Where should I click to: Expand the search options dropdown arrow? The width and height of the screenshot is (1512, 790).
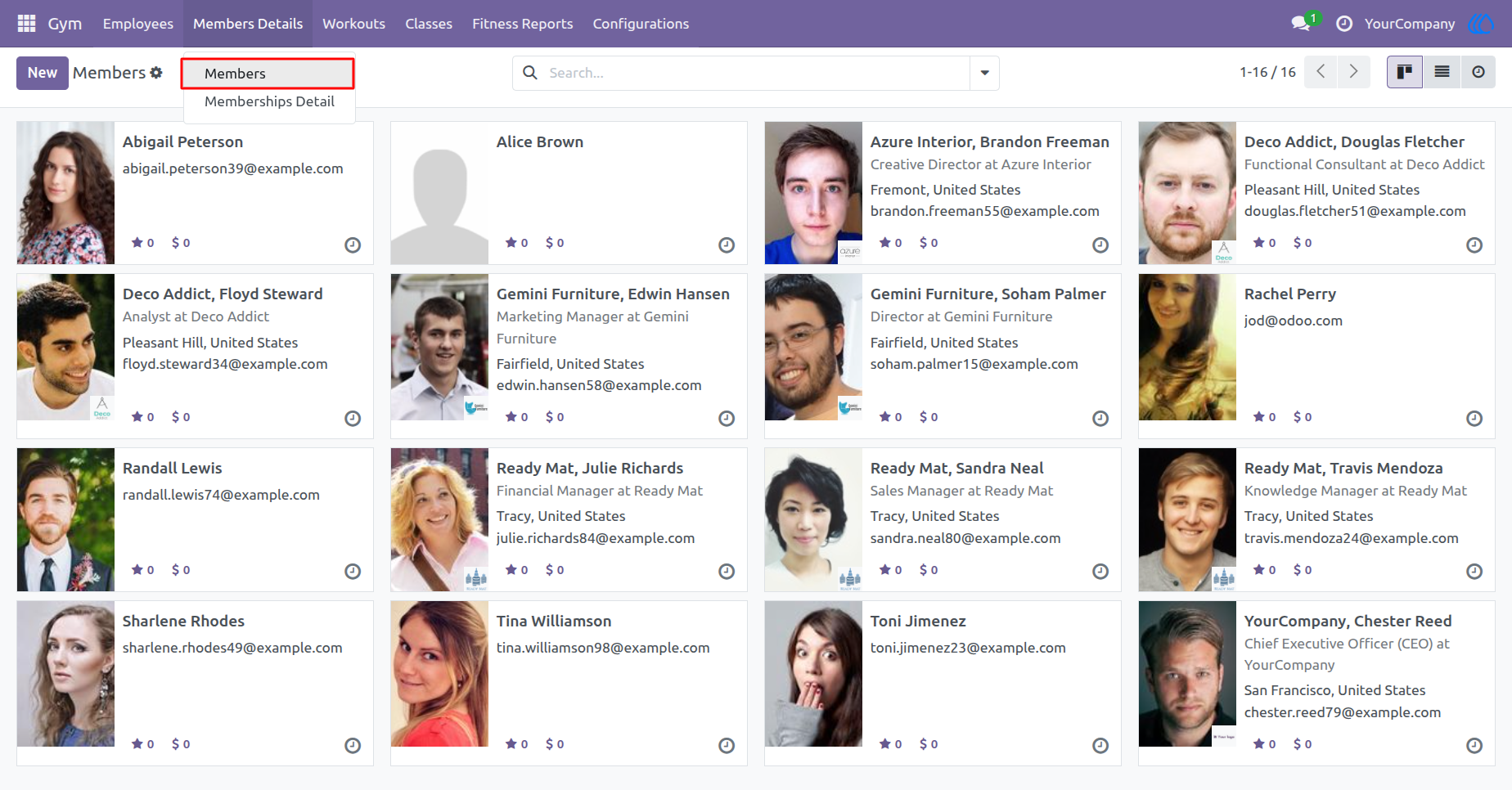coord(984,73)
